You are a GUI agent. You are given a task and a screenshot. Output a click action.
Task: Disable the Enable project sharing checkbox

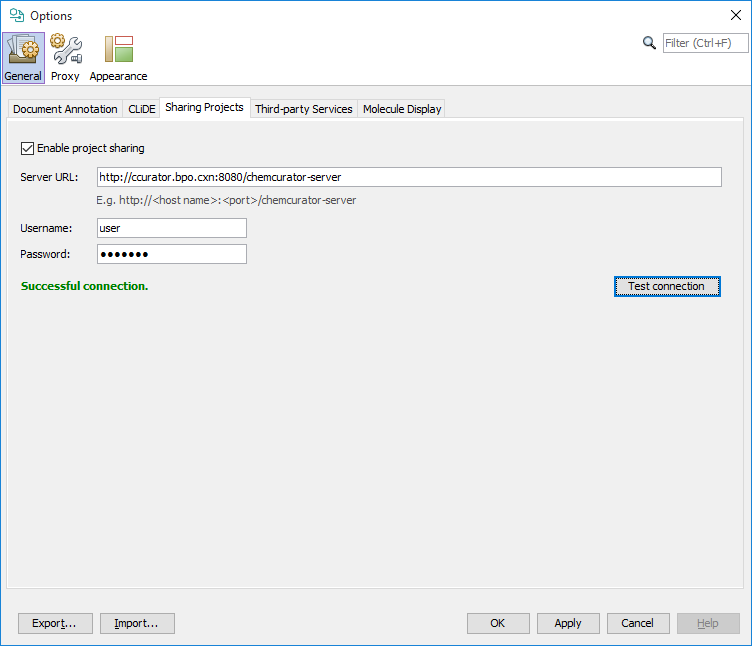[27, 148]
